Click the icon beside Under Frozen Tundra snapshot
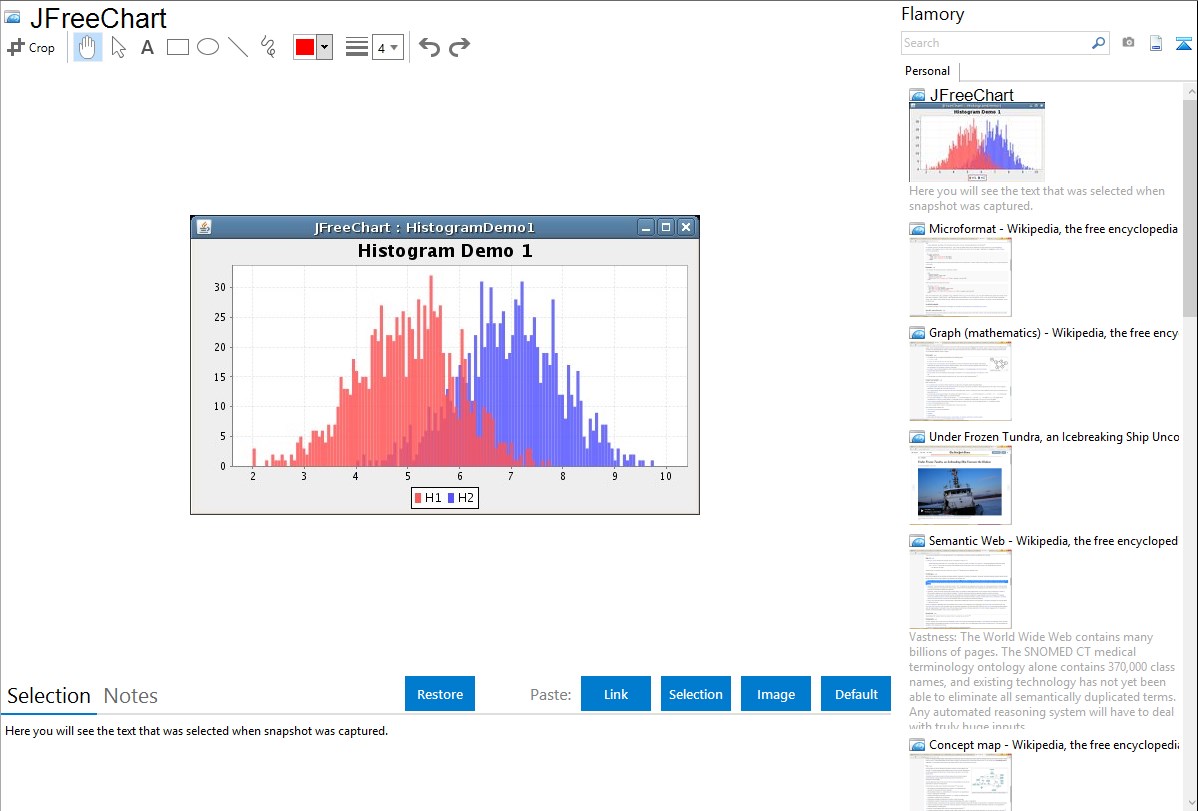Image resolution: width=1198 pixels, height=811 pixels. click(918, 437)
